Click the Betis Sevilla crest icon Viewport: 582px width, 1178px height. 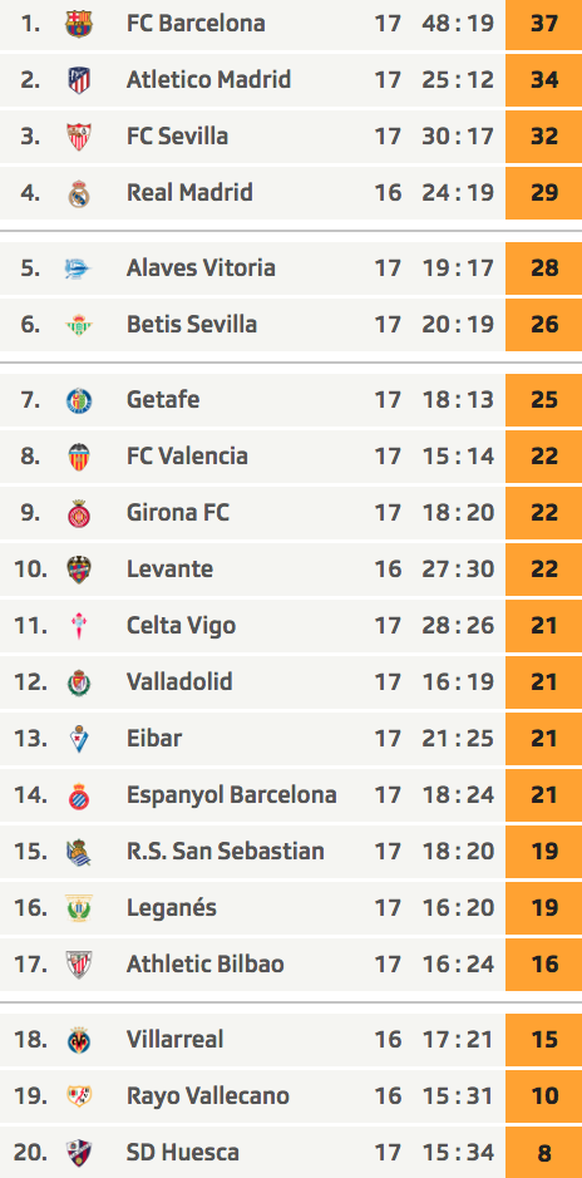tap(78, 325)
